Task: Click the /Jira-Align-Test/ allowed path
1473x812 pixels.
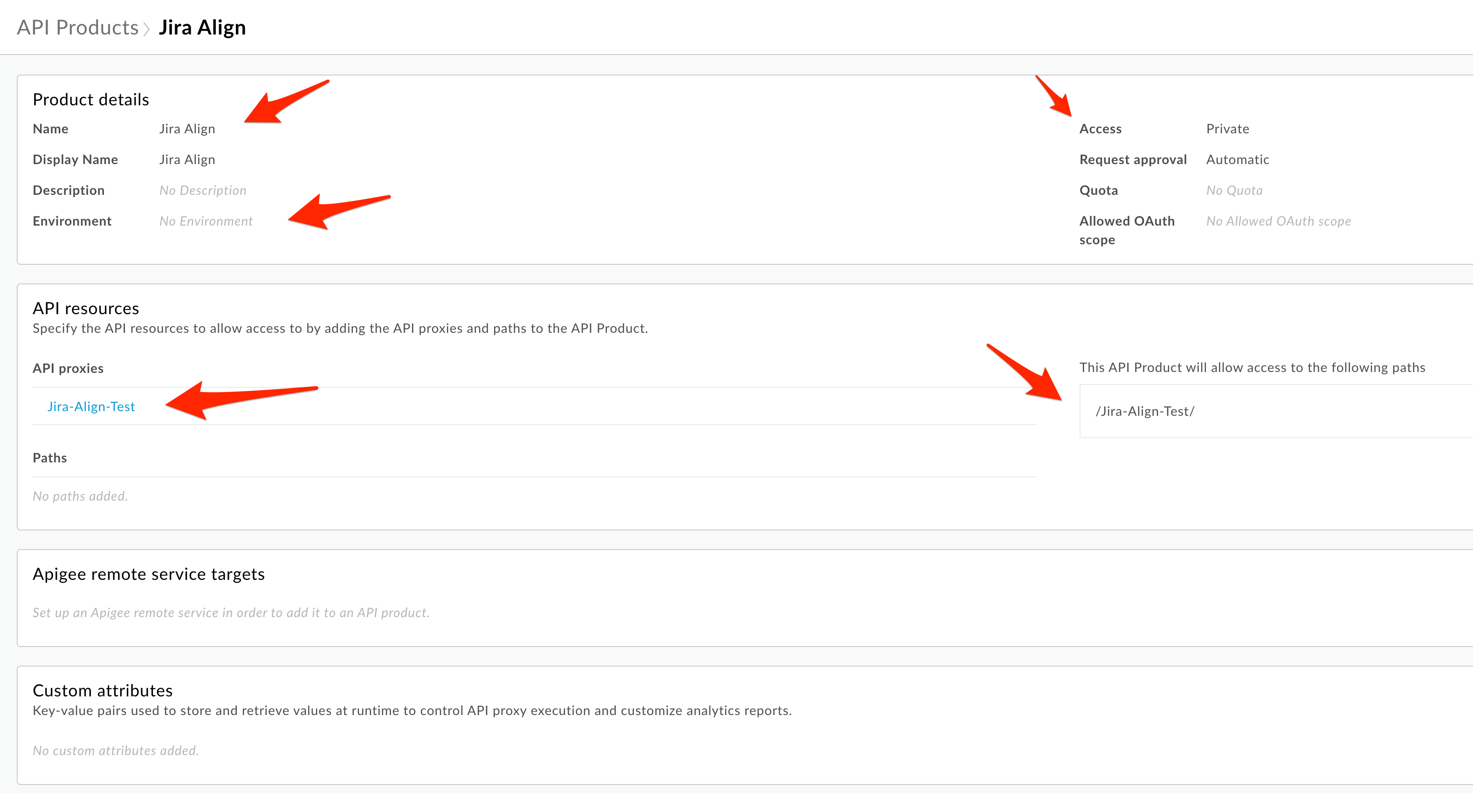Action: (x=1145, y=411)
